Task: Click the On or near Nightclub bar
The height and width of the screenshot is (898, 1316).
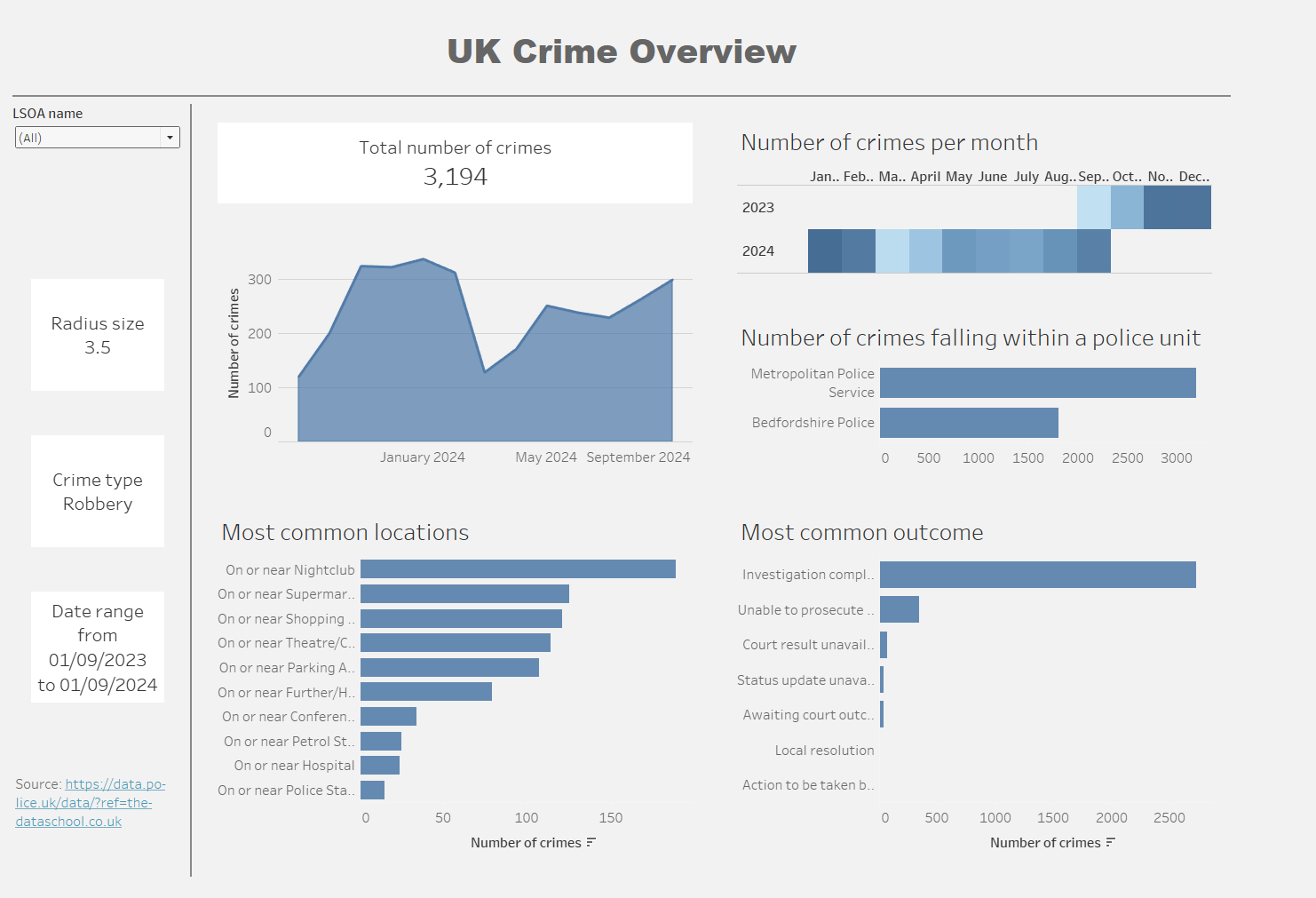Action: pyautogui.click(x=518, y=569)
